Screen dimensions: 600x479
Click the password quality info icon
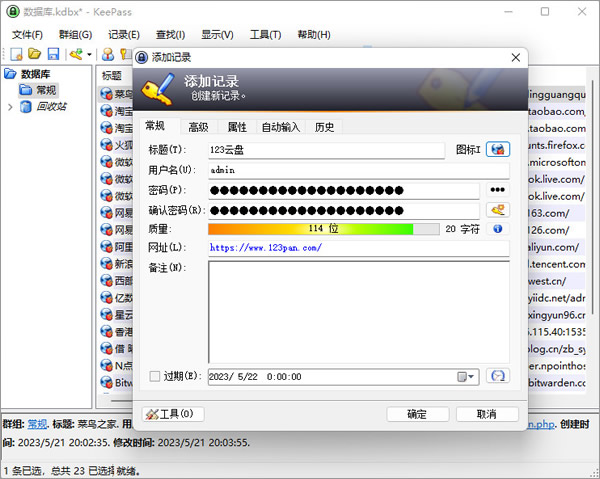497,229
